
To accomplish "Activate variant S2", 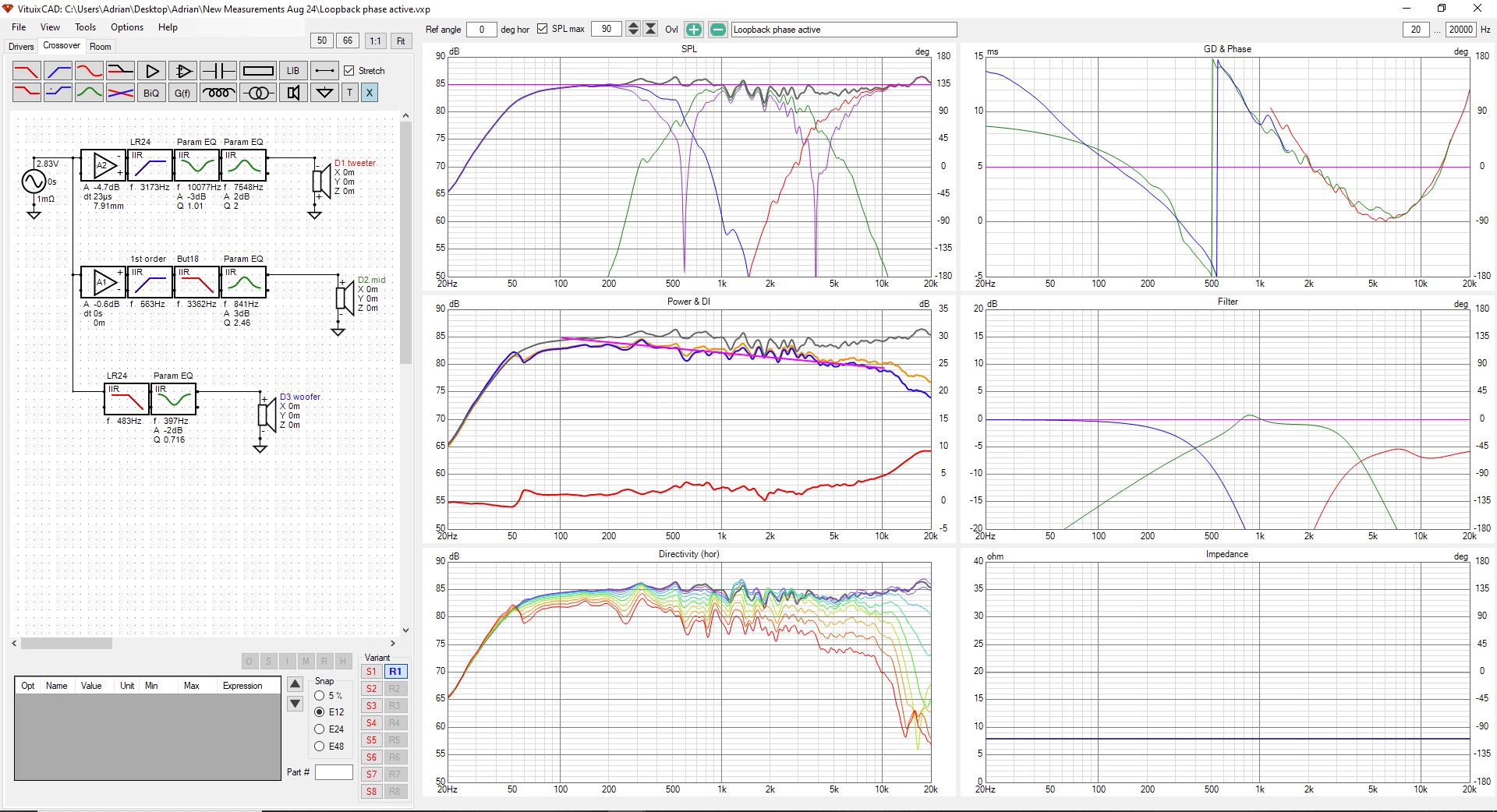I will tap(372, 689).
